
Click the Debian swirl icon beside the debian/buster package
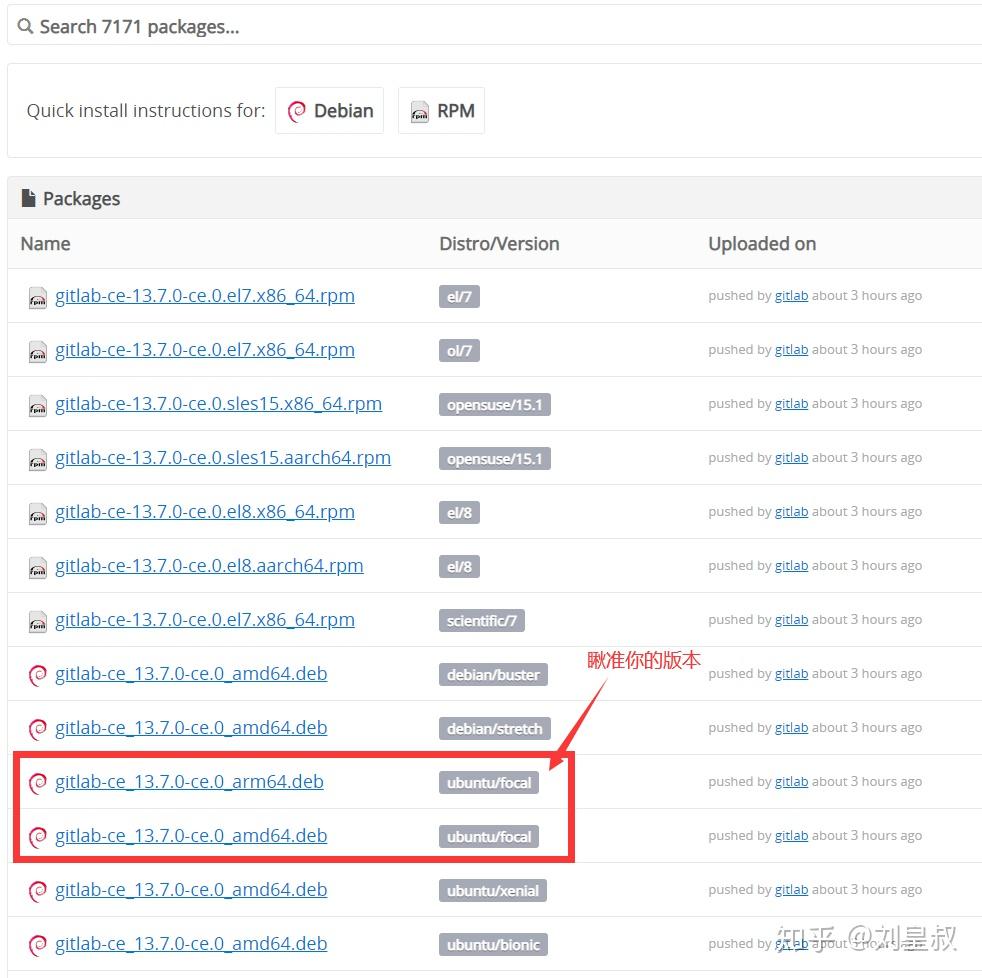[x=37, y=675]
